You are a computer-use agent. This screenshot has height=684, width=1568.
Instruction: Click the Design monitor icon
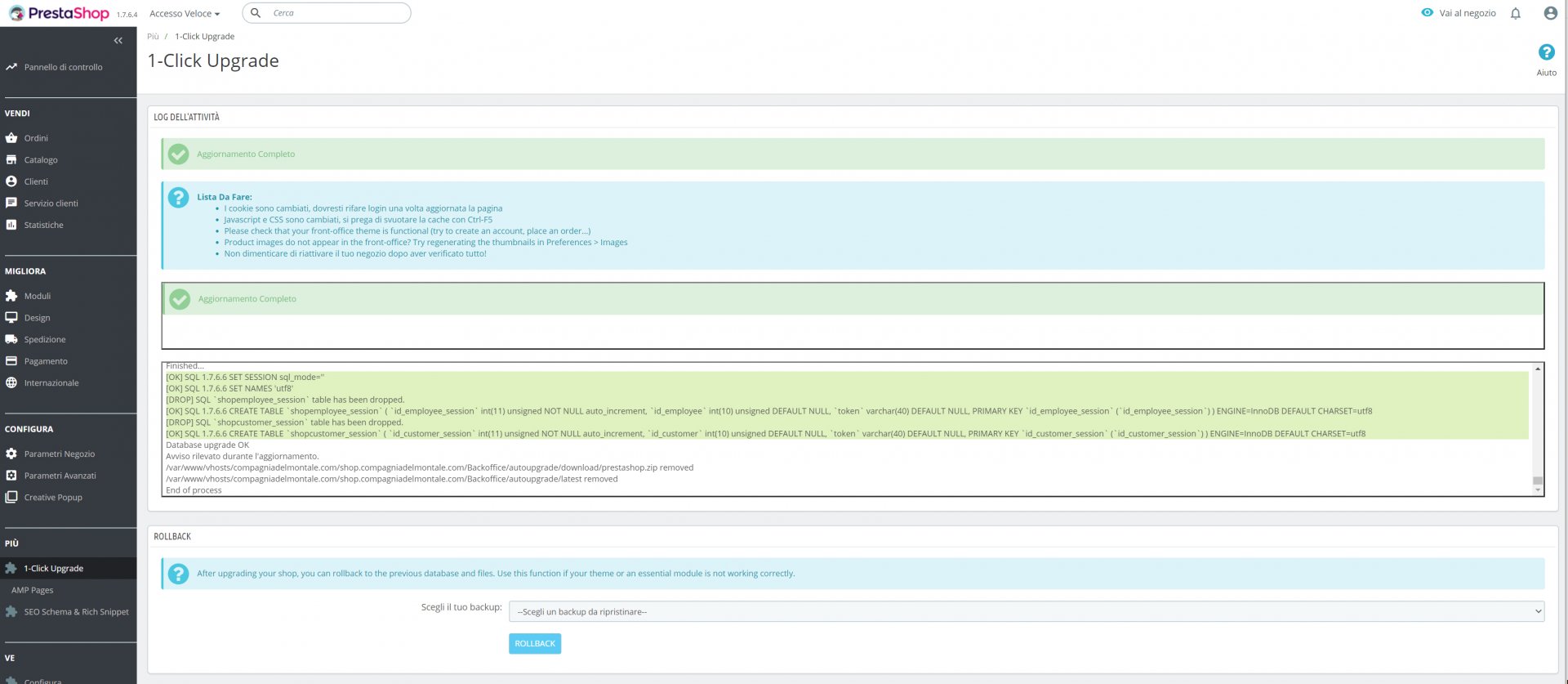(x=11, y=318)
